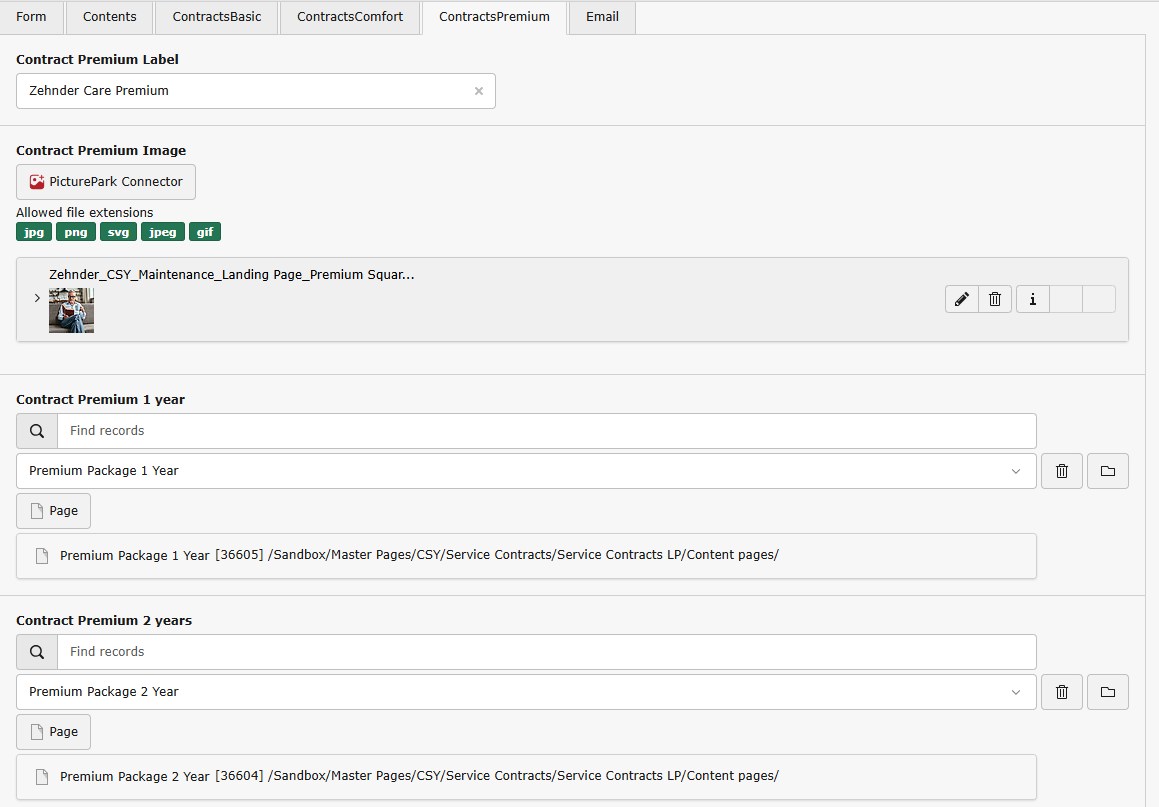
Task: Show image file info with the 'i' icon
Action: [x=1032, y=299]
